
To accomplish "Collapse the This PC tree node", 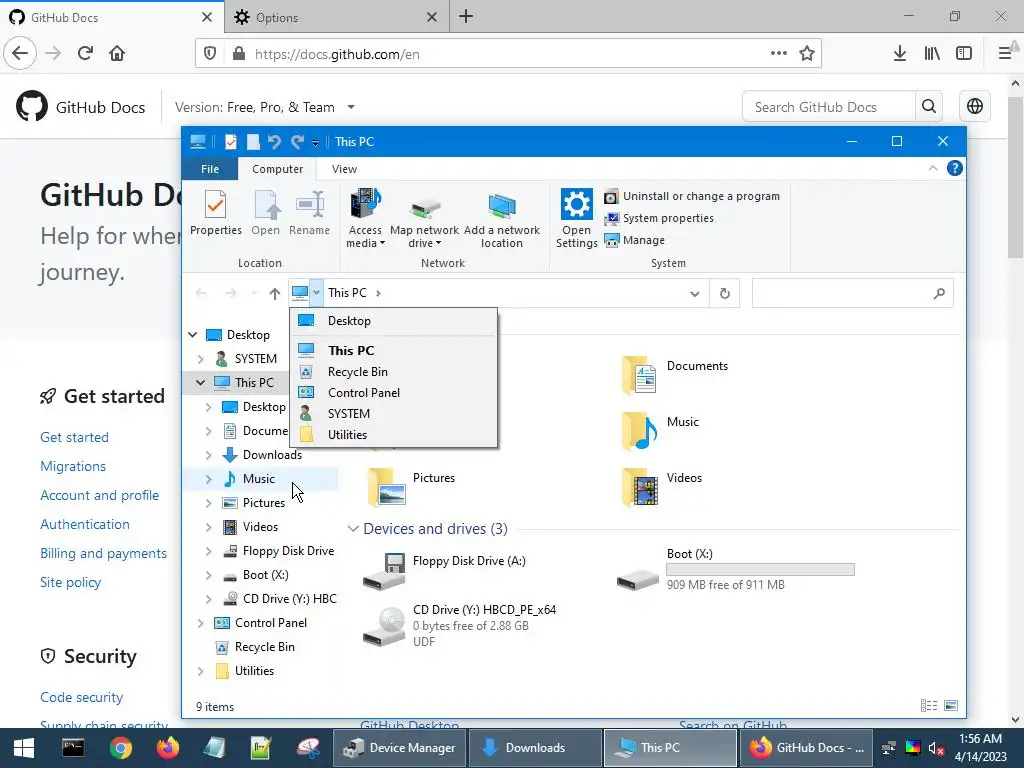I will point(200,383).
